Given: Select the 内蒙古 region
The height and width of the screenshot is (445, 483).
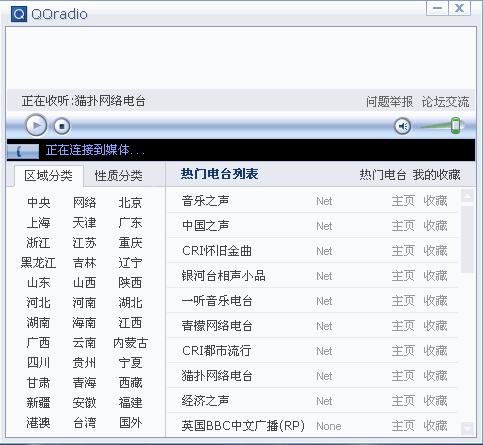Looking at the screenshot, I should 130,343.
